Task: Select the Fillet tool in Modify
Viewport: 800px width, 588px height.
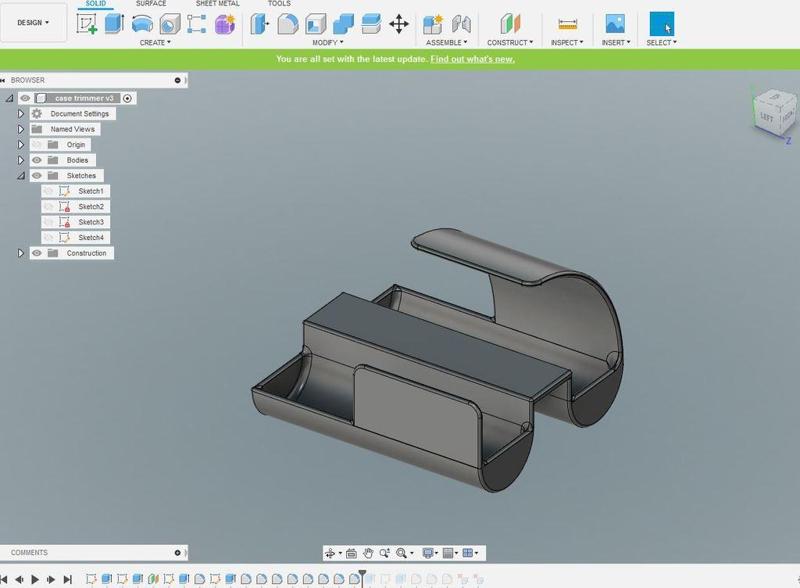Action: pyautogui.click(x=288, y=24)
